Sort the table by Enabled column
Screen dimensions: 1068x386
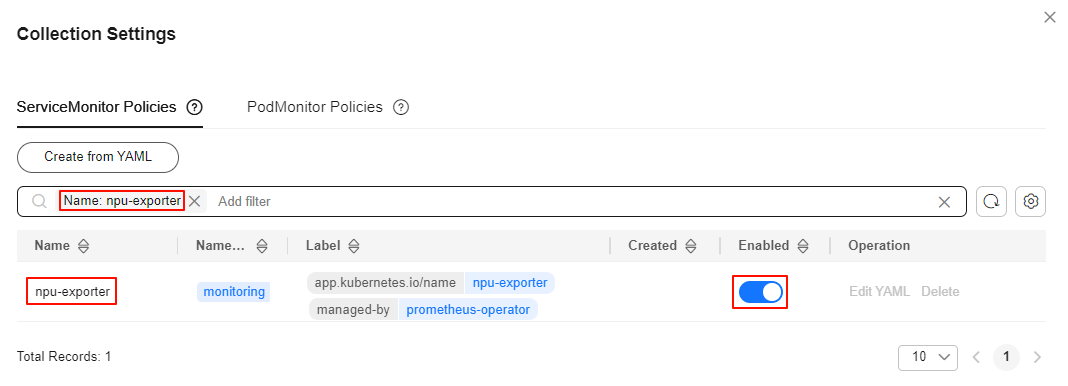tap(803, 246)
